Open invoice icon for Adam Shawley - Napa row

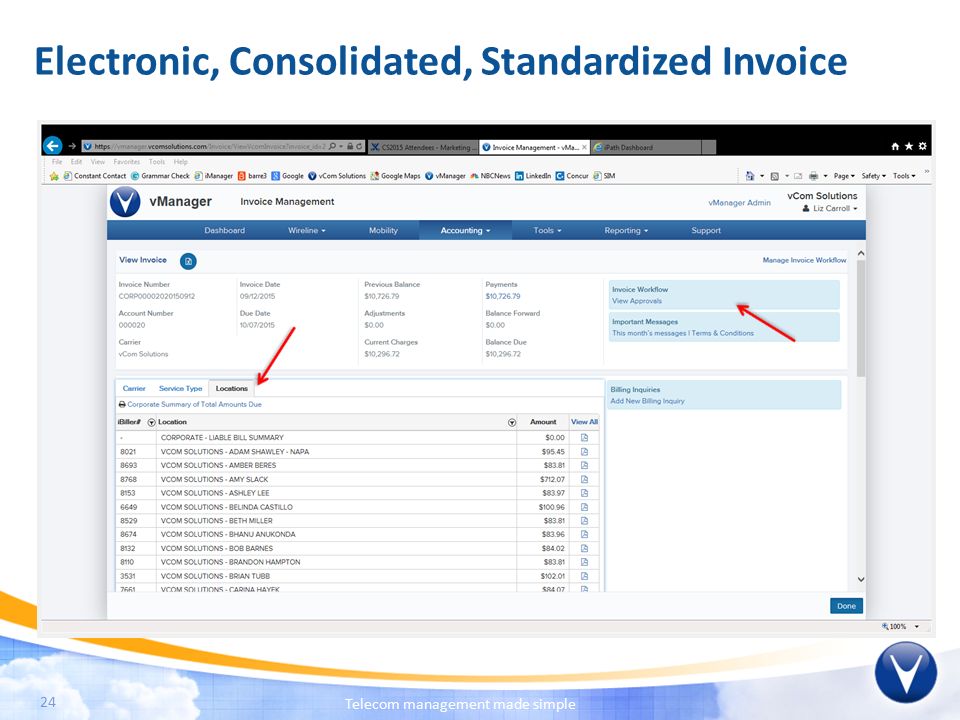click(x=584, y=452)
